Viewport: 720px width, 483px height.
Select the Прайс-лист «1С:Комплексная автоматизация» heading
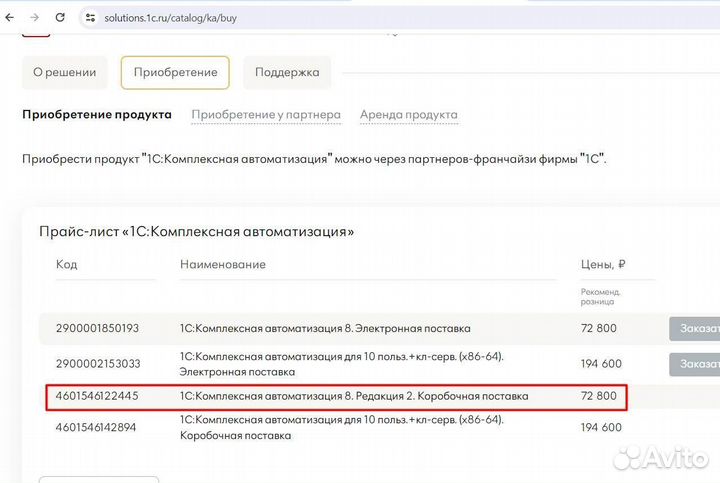(x=197, y=231)
